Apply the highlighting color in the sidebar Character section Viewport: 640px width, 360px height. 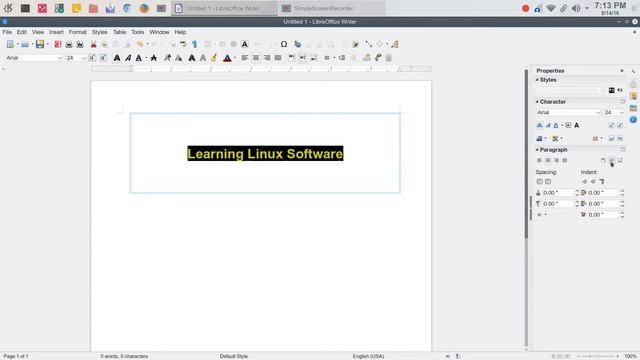point(555,139)
